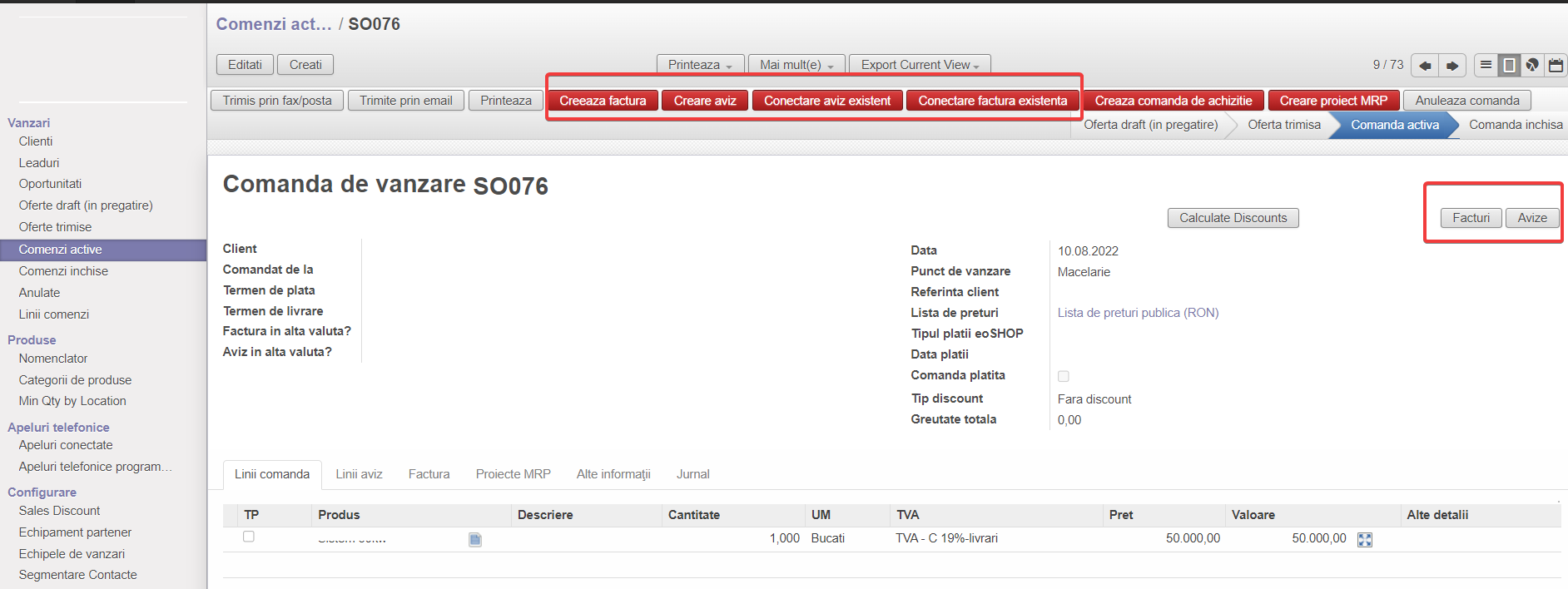Click the document icon in the product row
This screenshot has width=1568, height=589.
(x=475, y=540)
